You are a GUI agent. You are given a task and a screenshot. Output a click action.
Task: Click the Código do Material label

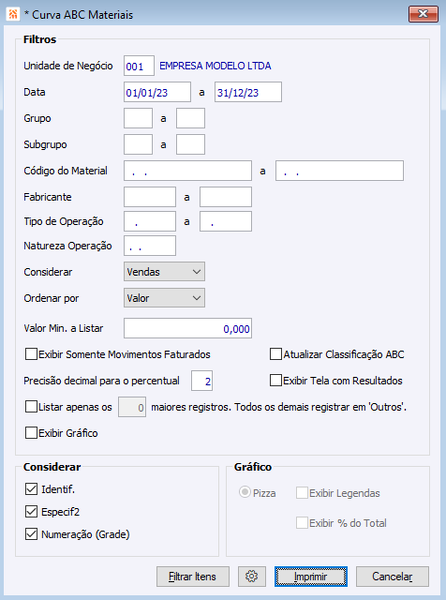[65, 171]
